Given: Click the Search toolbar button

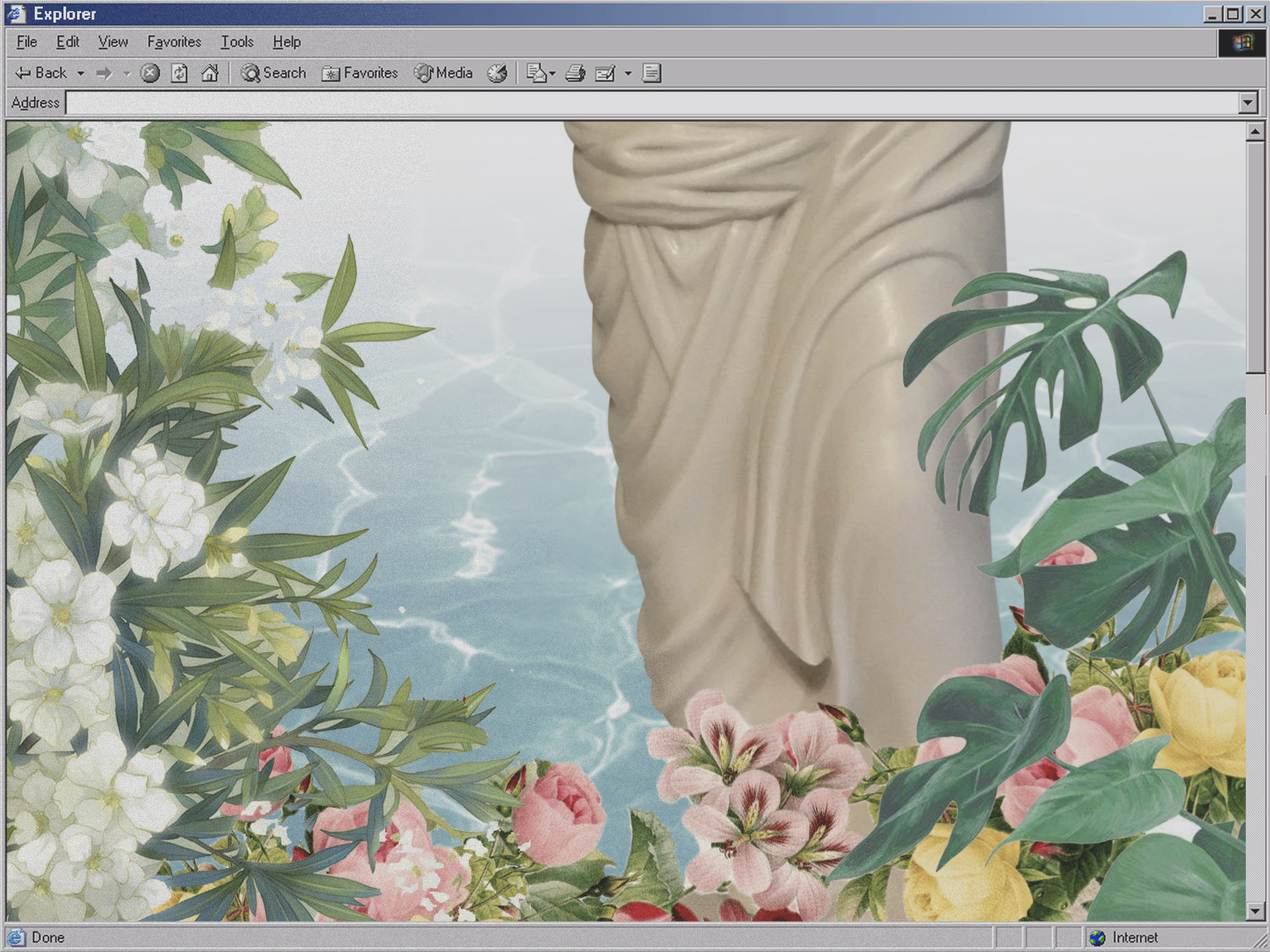Looking at the screenshot, I should click(274, 74).
